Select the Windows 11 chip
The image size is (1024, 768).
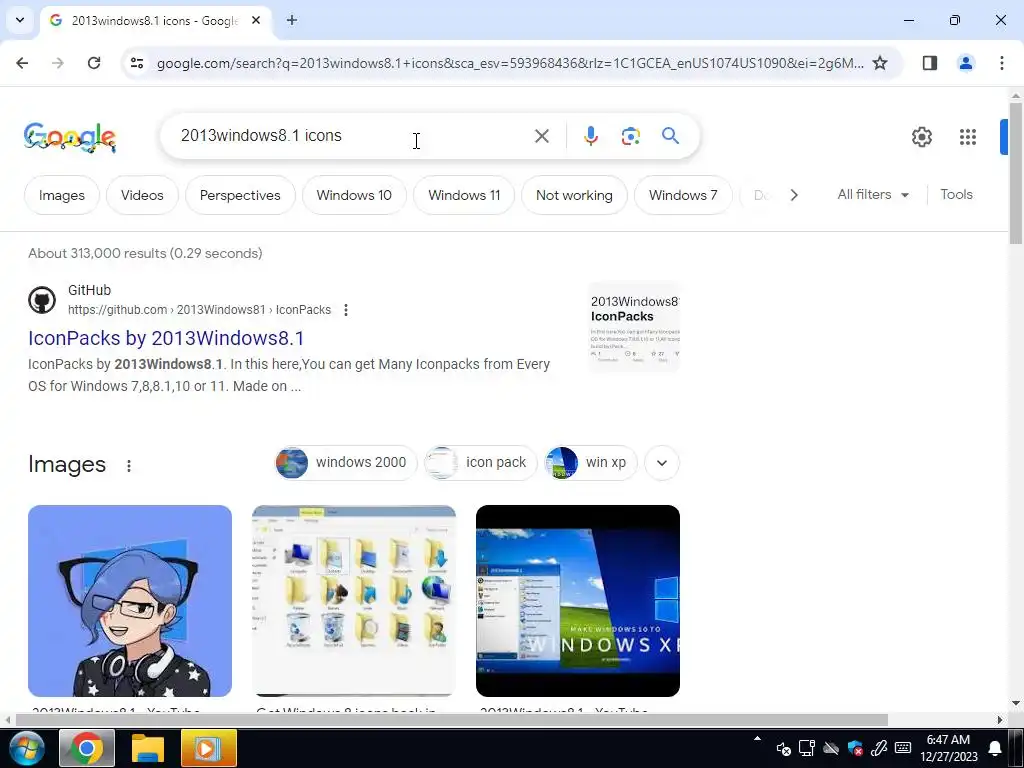coord(464,195)
